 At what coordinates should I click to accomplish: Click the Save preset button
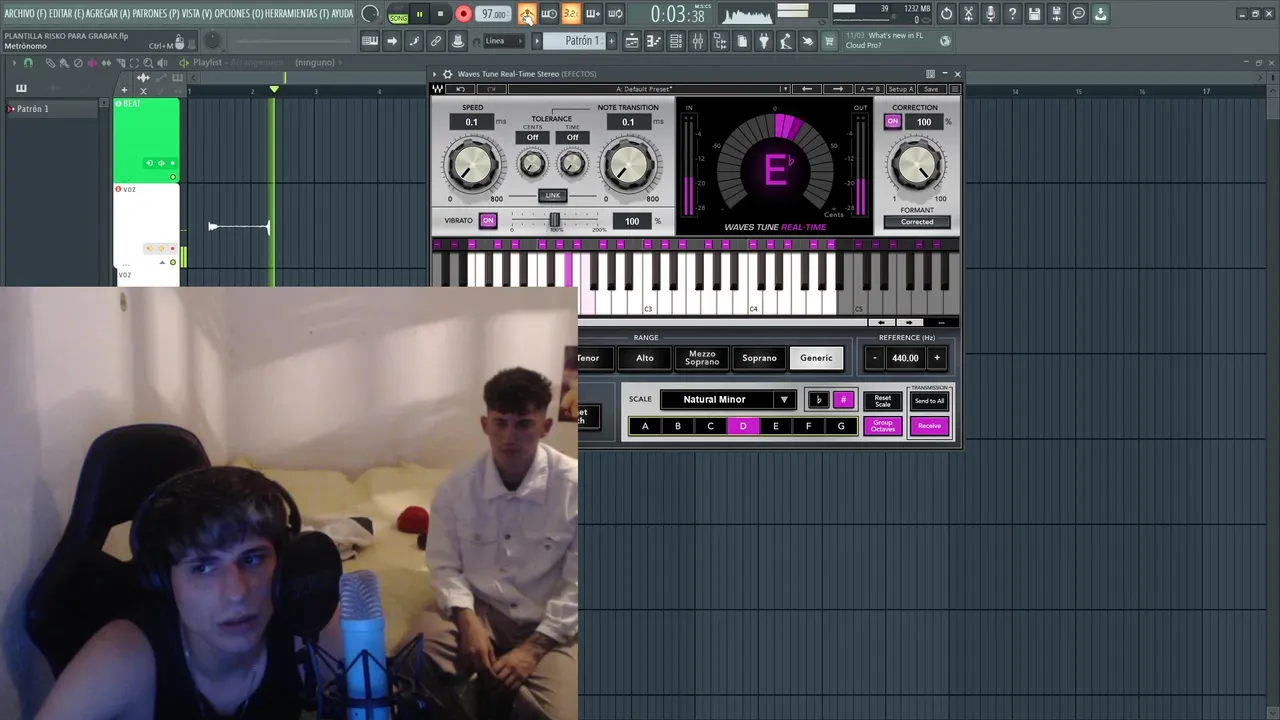coord(931,89)
